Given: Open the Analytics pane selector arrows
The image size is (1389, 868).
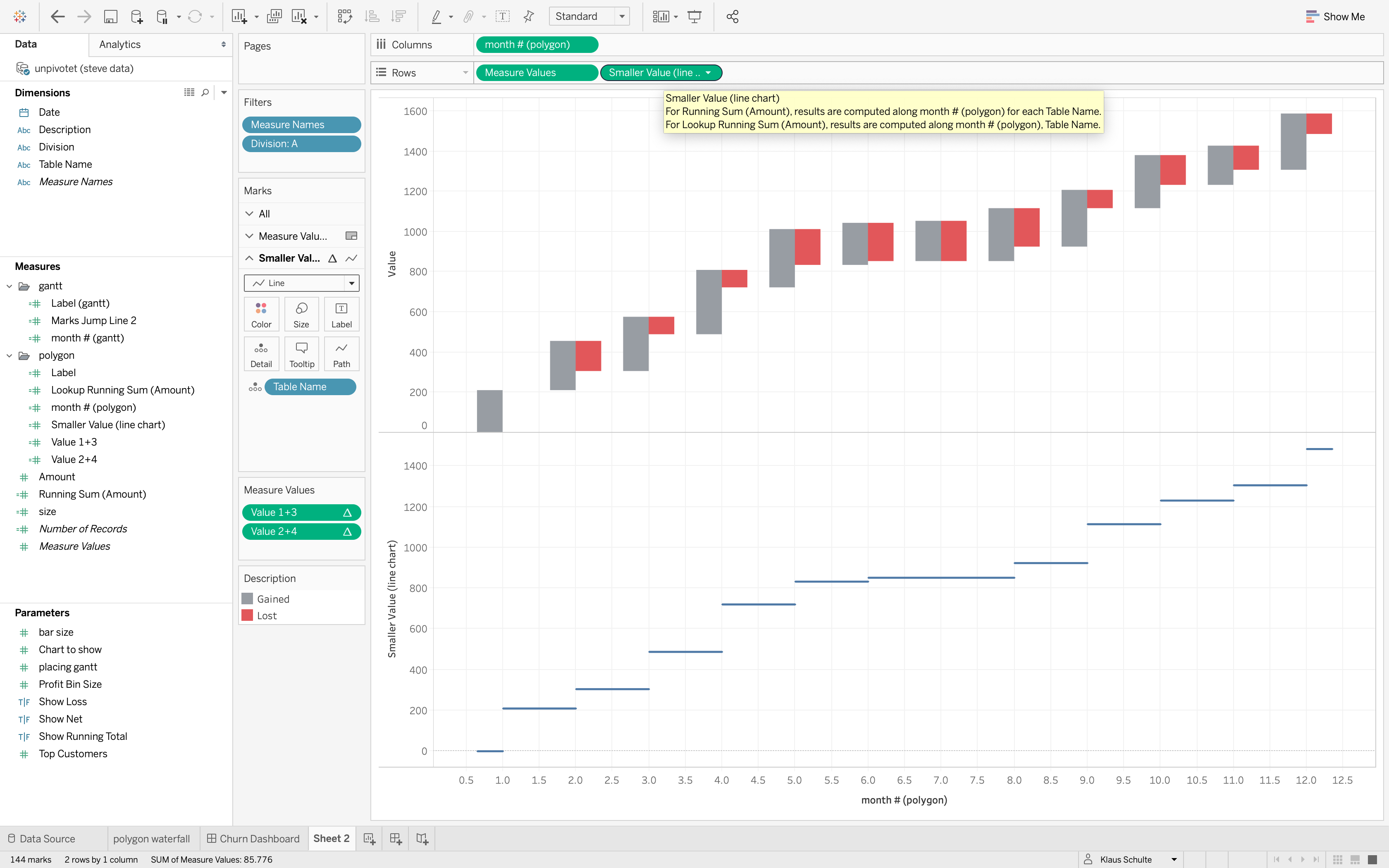Looking at the screenshot, I should (223, 44).
